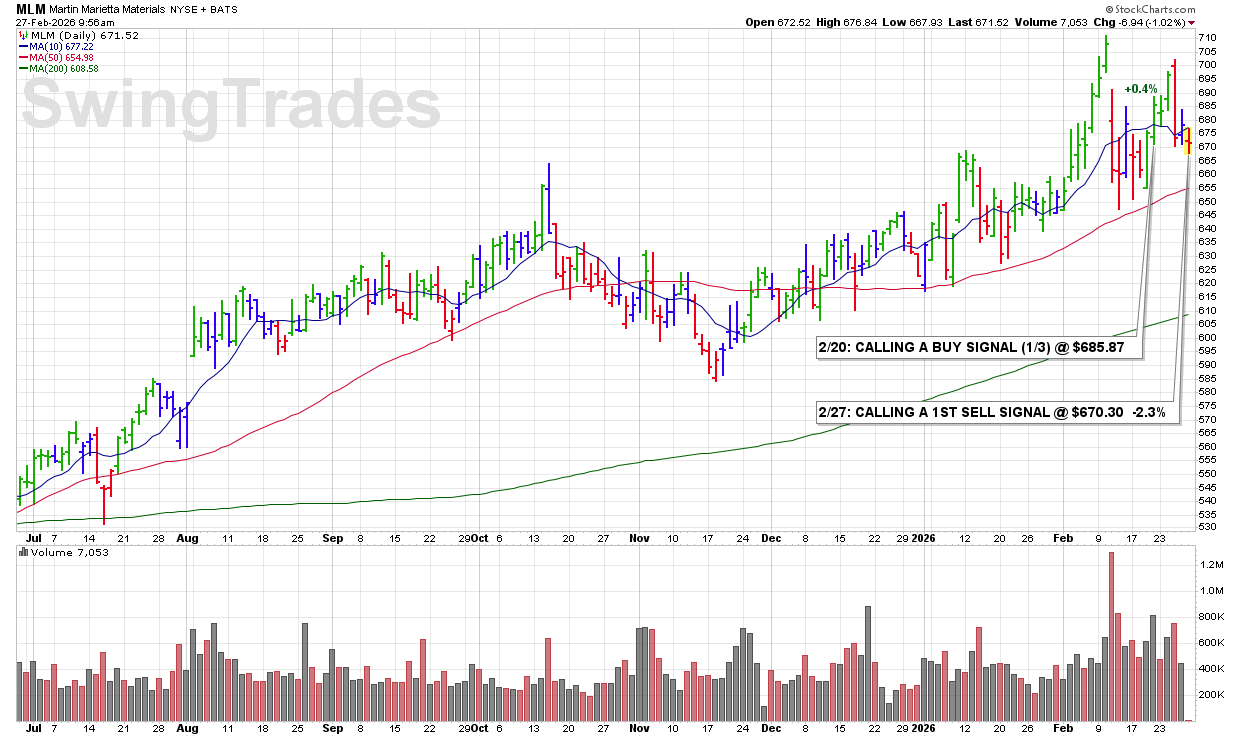Click the SwingTrades watermark text
The width and height of the screenshot is (1240, 737).
coord(230,106)
